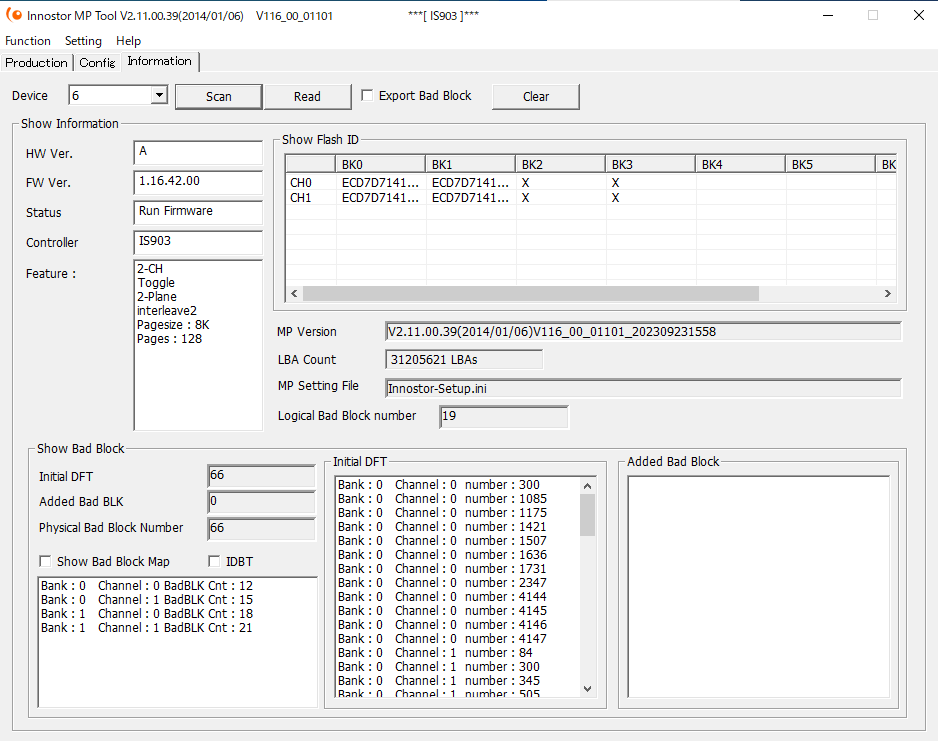Screen dimensions: 938x741
Task: Select Initial DFT entry Channel 1 number 345
Action: 438,681
